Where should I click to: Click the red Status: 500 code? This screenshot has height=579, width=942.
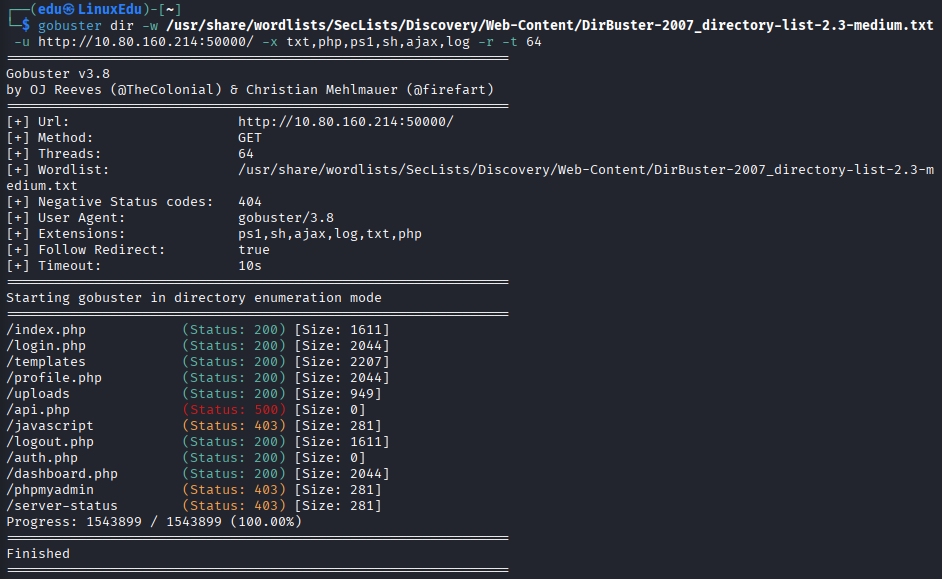[x=234, y=410]
